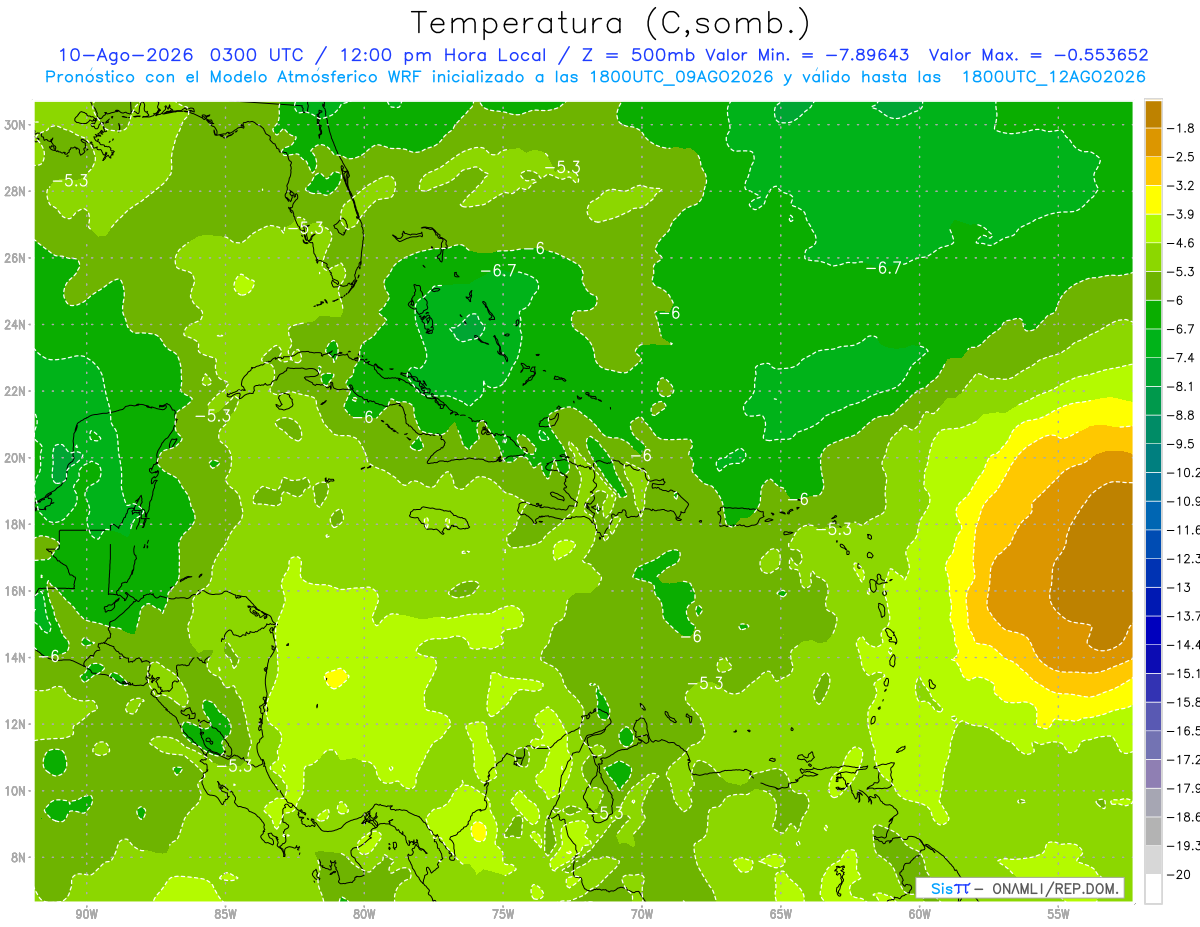Image resolution: width=1200 pixels, height=927 pixels.
Task: Click the "65W" longitude label
Action: [781, 914]
